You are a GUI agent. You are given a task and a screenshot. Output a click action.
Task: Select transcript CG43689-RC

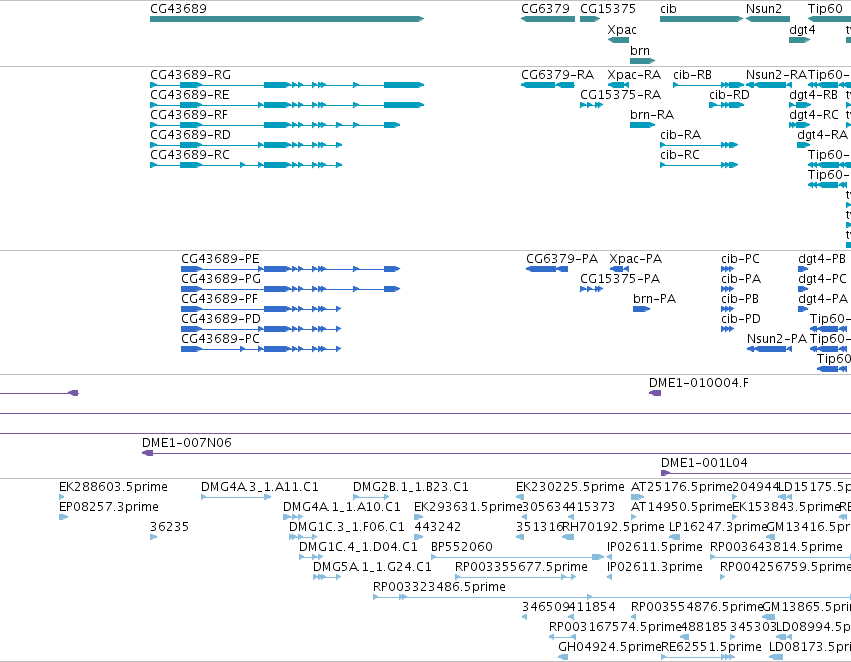point(246,165)
